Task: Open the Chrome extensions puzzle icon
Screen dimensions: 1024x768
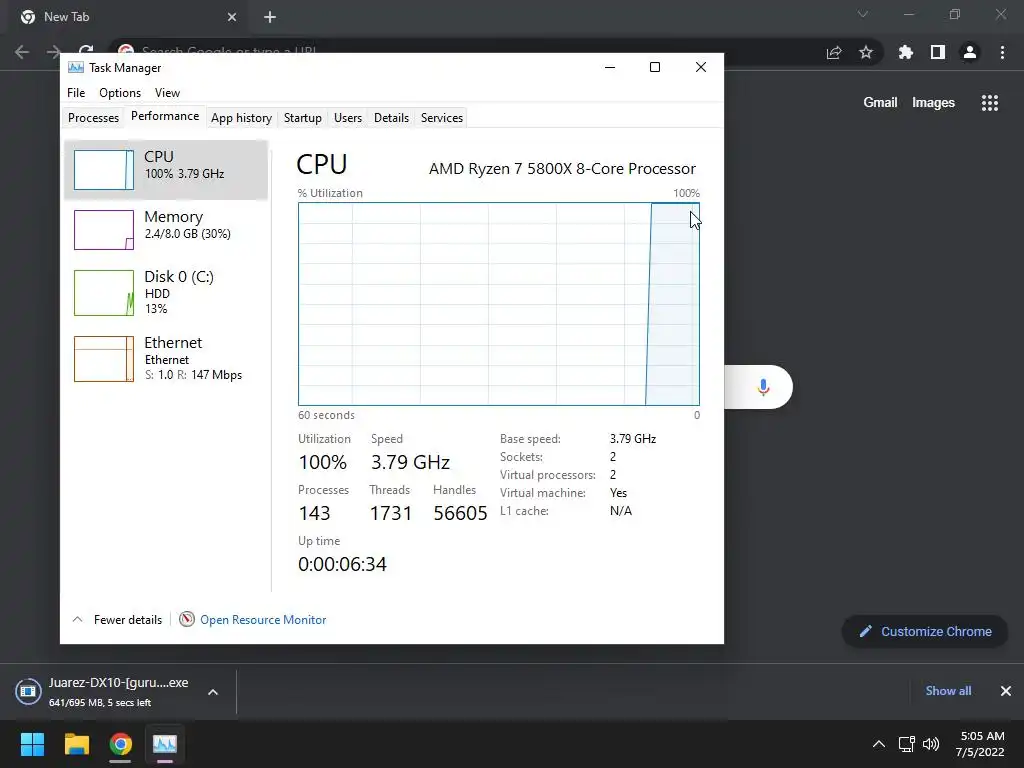Action: [906, 52]
